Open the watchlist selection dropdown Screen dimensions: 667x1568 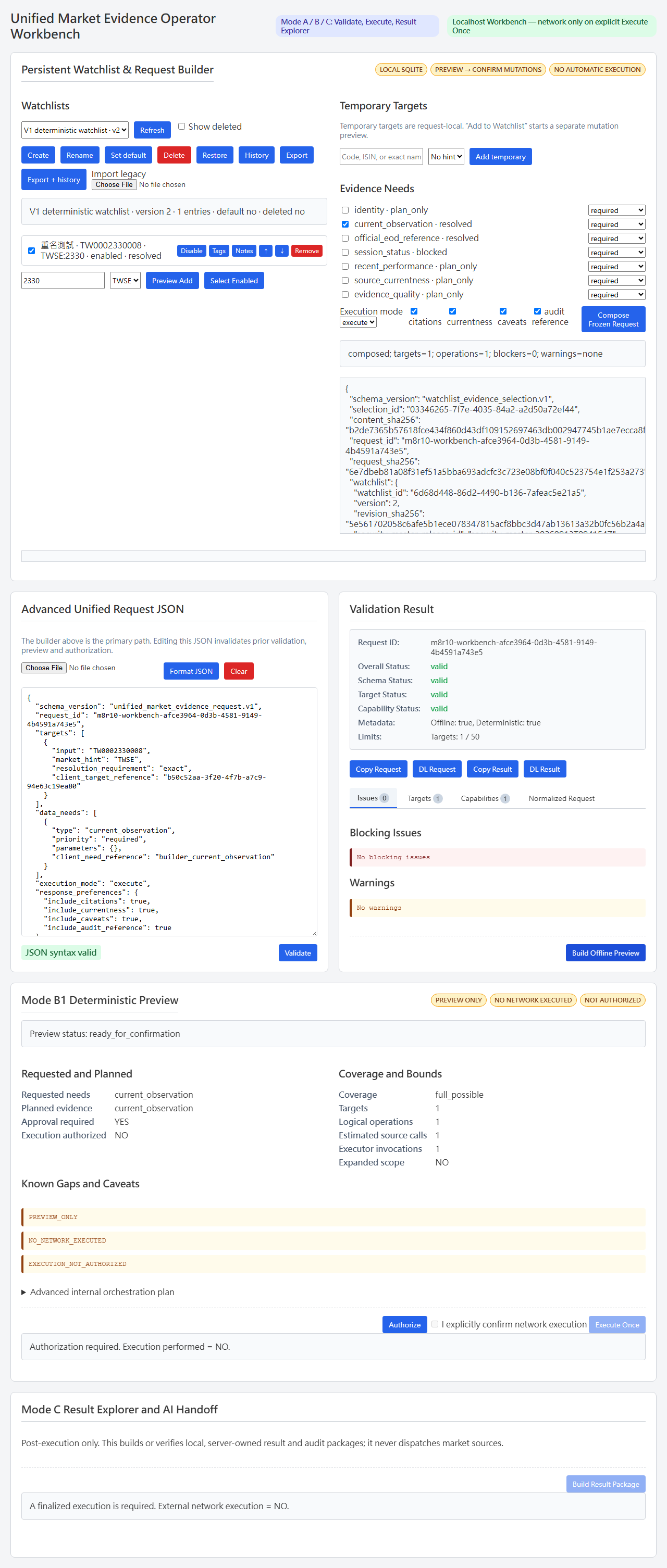[x=75, y=130]
